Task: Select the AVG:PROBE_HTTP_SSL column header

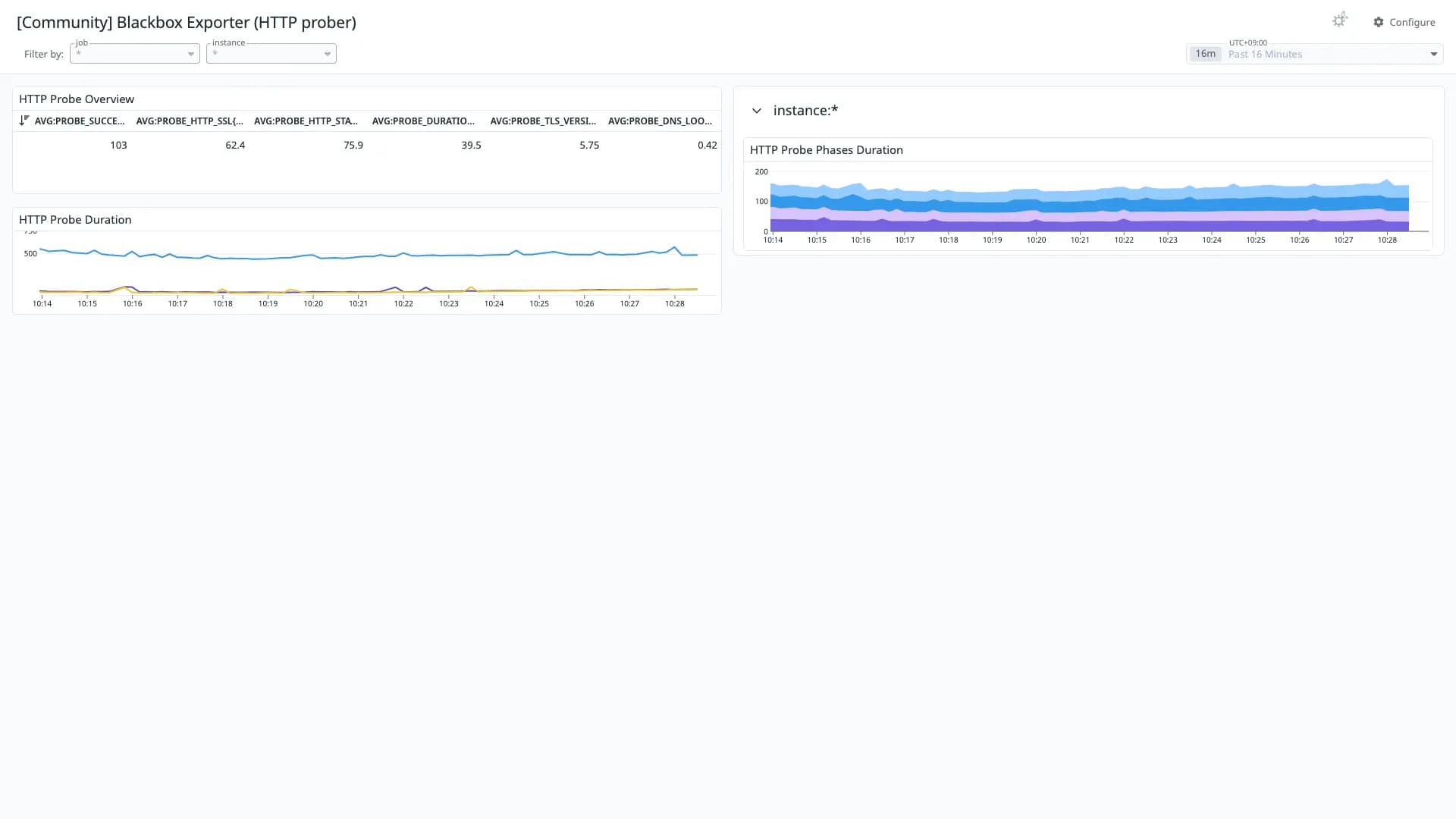Action: [x=190, y=121]
